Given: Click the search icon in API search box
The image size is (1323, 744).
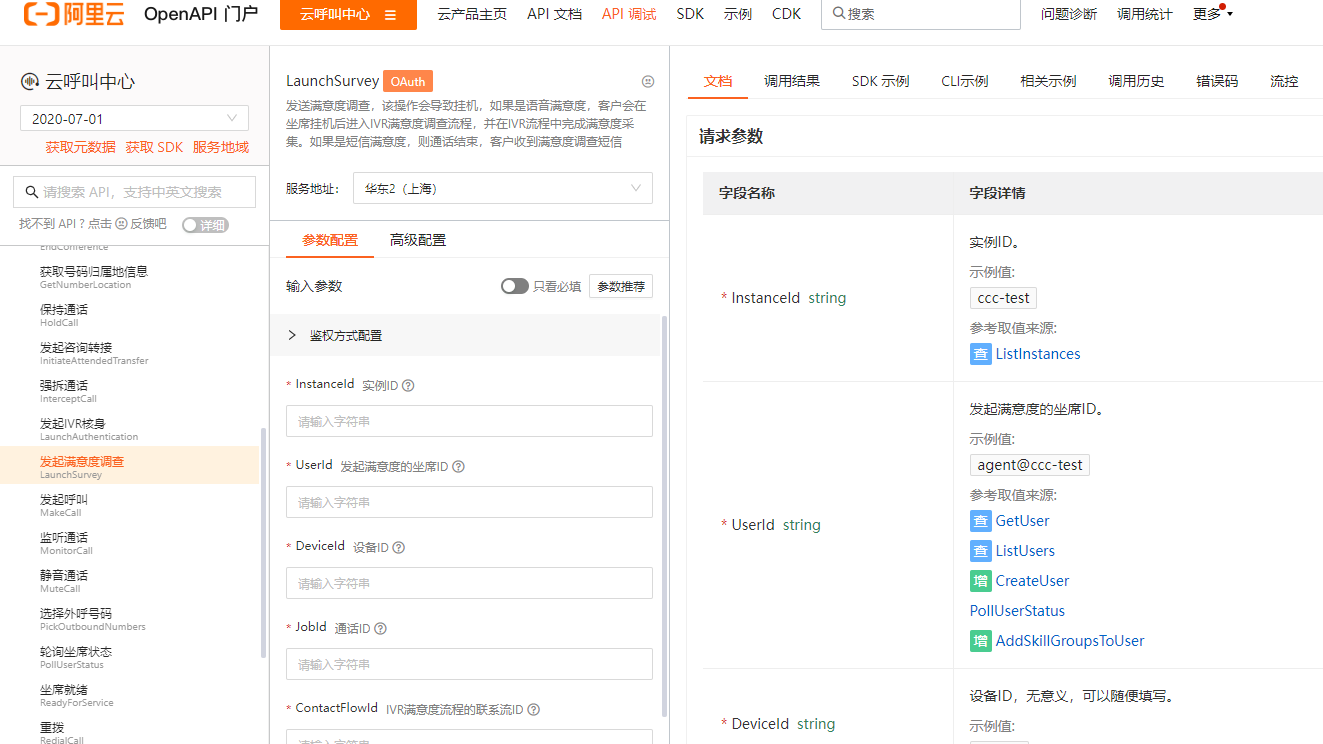Looking at the screenshot, I should (x=31, y=192).
